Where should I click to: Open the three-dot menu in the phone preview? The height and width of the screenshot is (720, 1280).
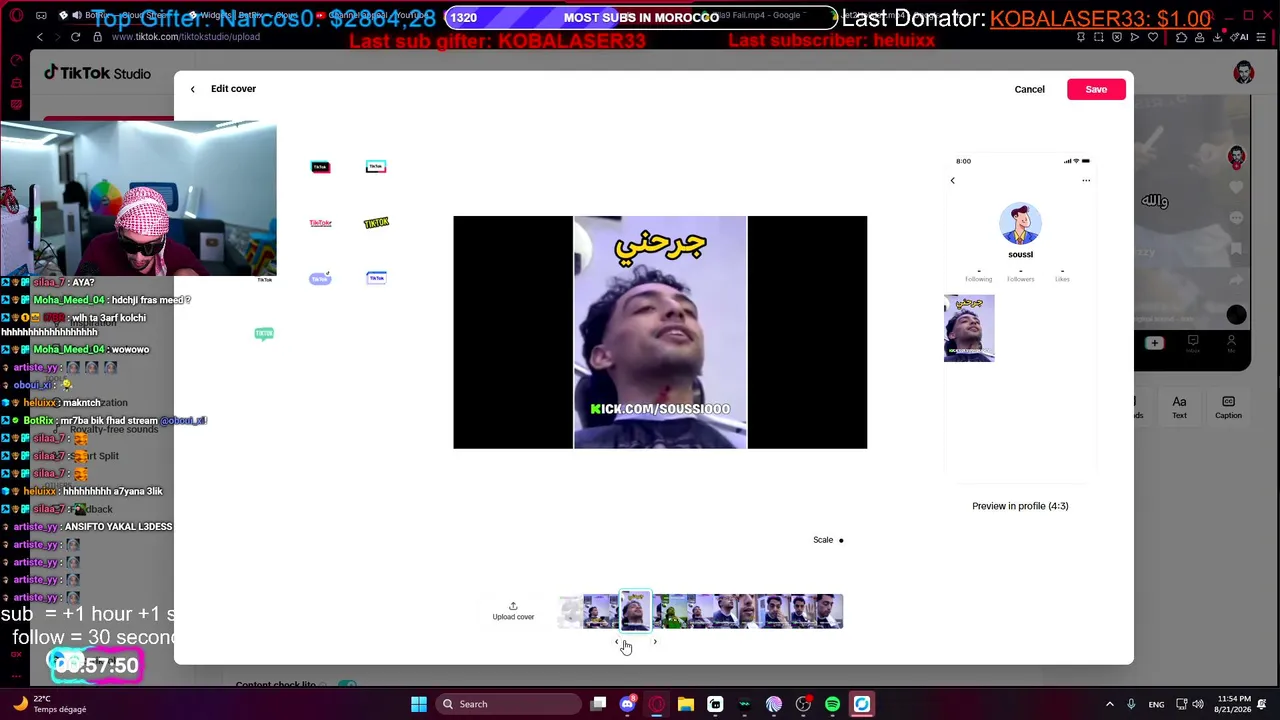point(1086,181)
